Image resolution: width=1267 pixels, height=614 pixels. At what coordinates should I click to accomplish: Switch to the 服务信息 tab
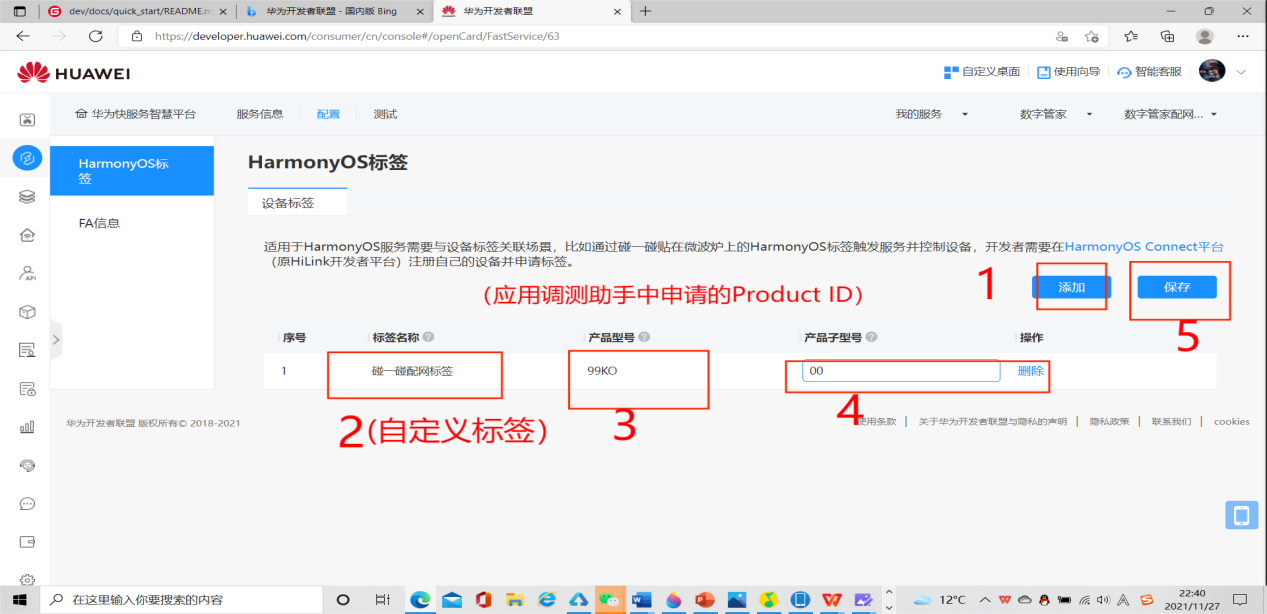coord(259,114)
